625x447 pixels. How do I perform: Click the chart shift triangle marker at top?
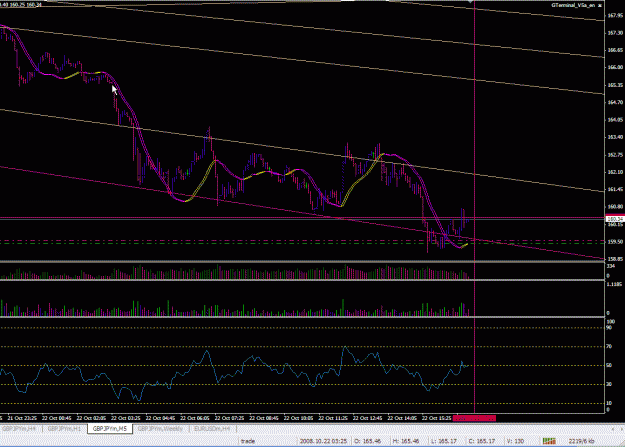click(472, 2)
